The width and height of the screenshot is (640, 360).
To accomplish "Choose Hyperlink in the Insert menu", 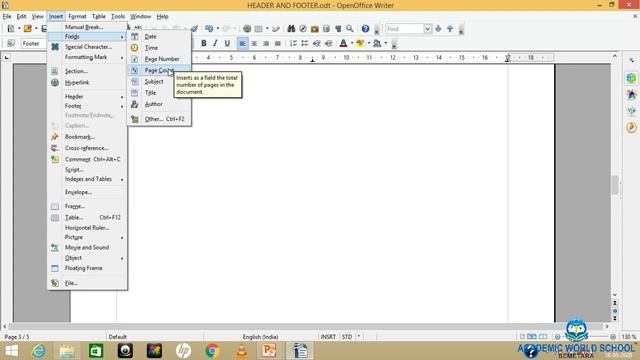I will click(x=87, y=82).
